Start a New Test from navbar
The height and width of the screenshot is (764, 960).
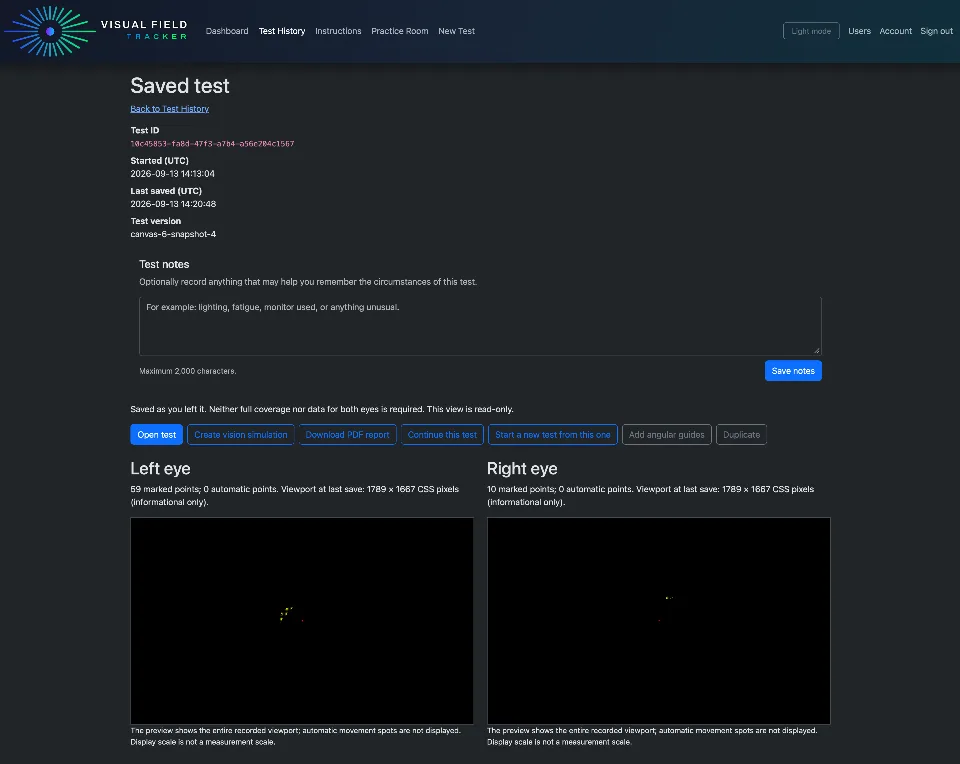click(x=456, y=31)
